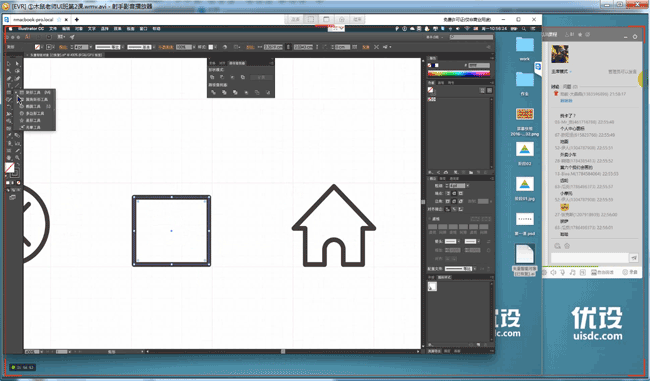Expand the stroke profile dropdown
Screen dimensions: 650x381
(475, 269)
